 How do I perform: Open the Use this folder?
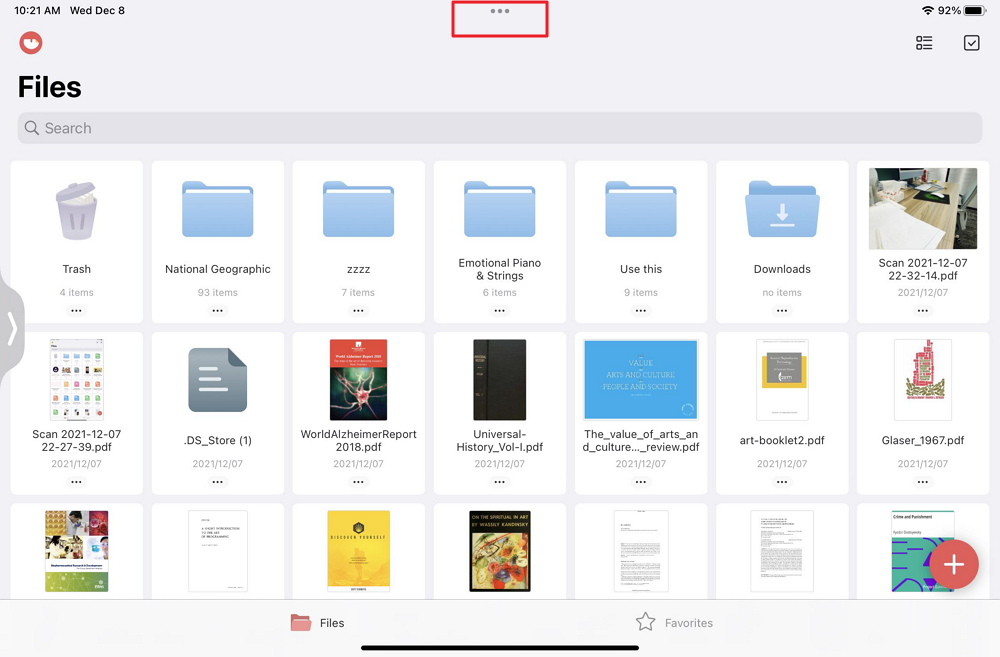(x=641, y=209)
